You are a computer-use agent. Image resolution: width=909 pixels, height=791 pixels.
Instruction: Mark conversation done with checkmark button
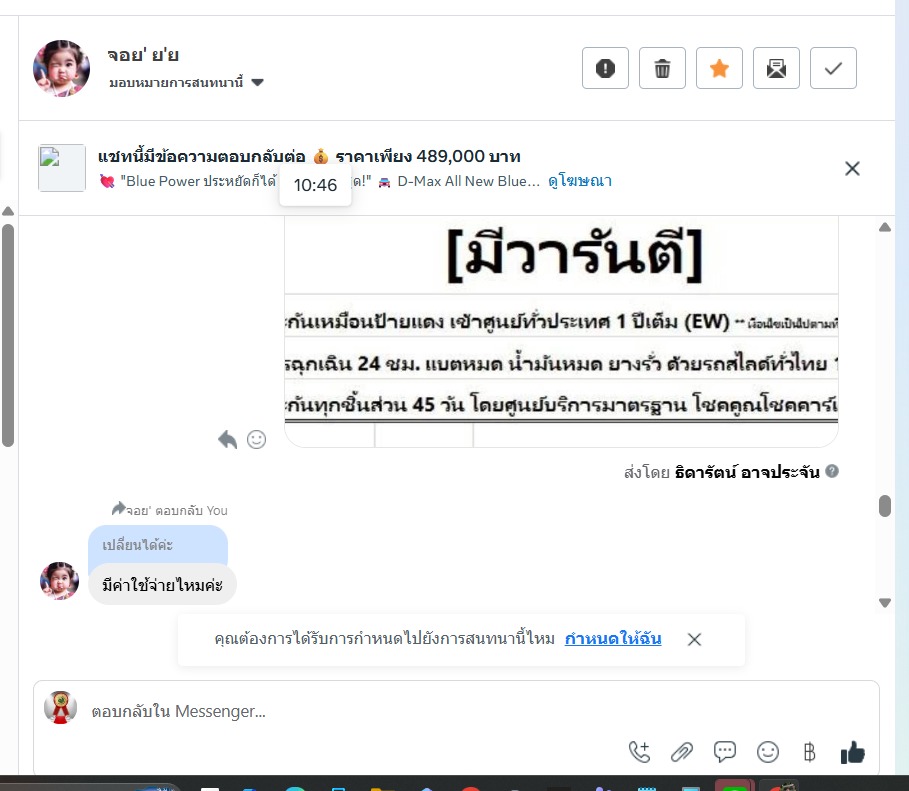833,68
